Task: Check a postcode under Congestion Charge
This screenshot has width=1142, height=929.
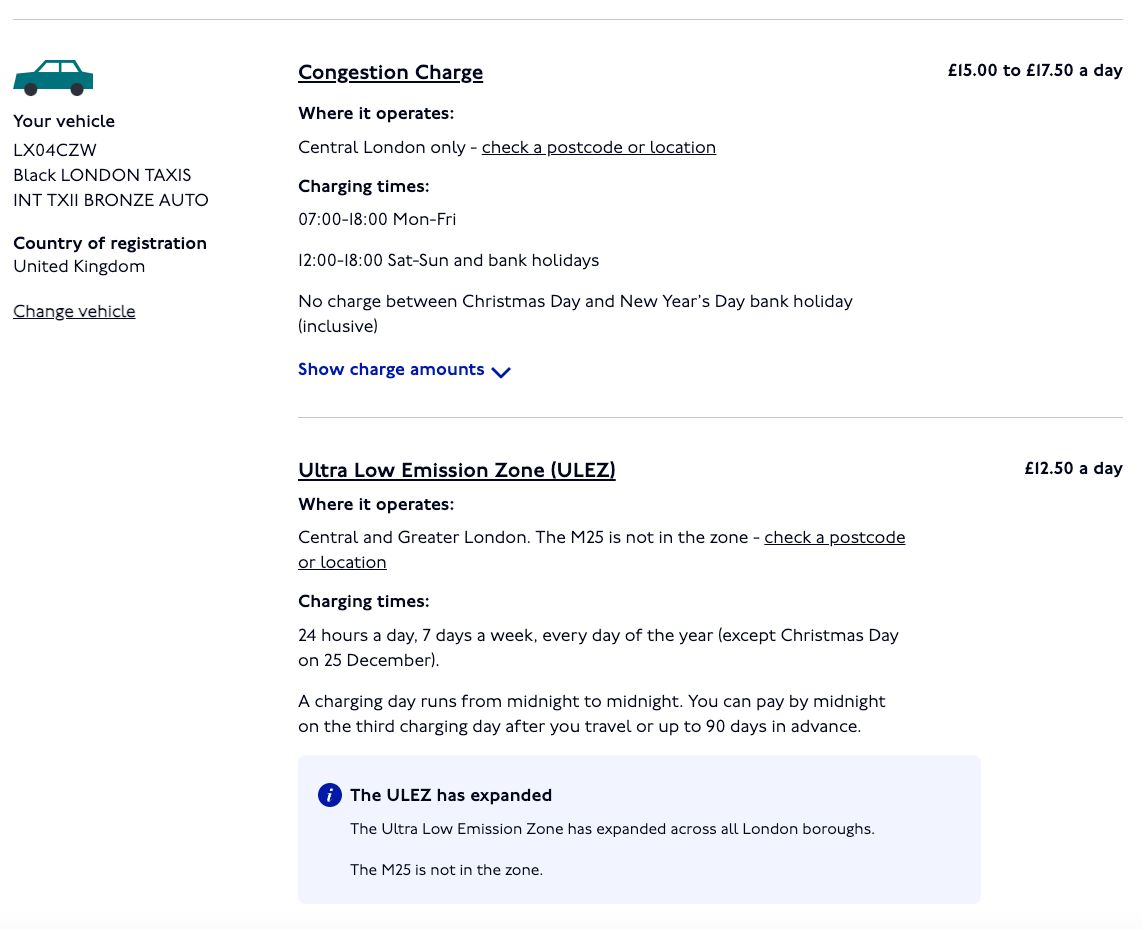Action: (x=598, y=148)
